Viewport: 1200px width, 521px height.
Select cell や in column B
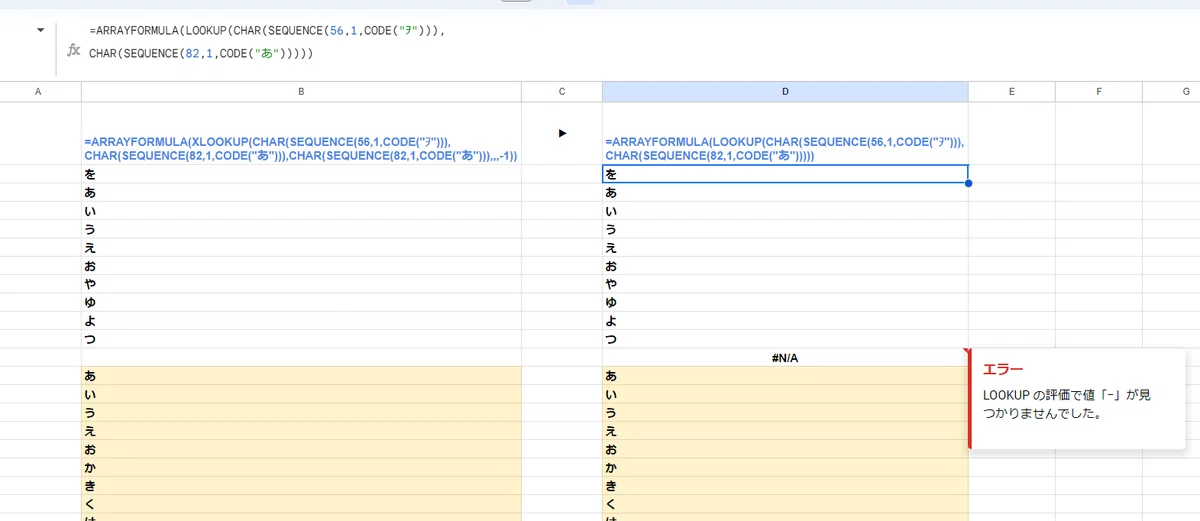coord(301,284)
